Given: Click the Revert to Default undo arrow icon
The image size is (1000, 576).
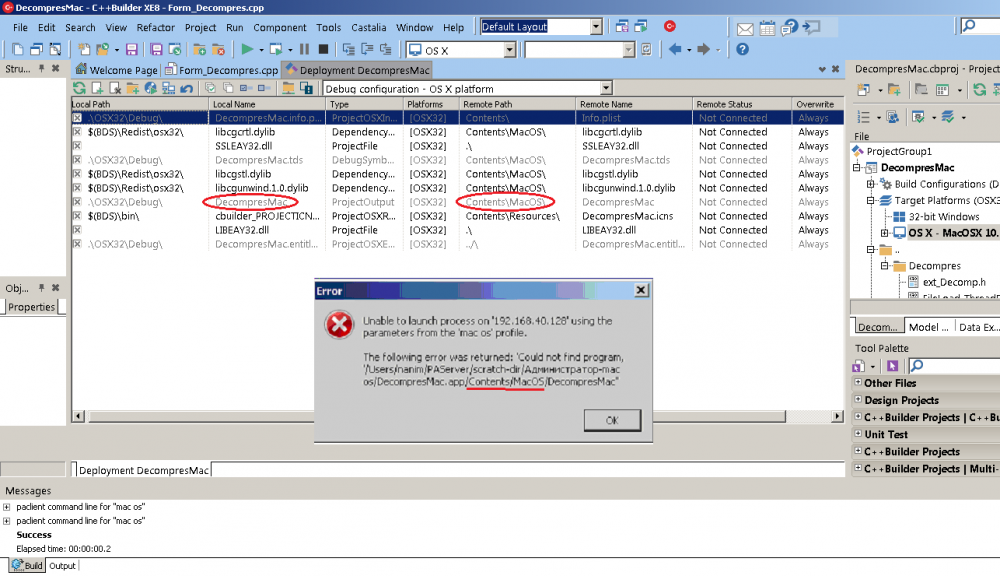Looking at the screenshot, I should click(x=186, y=88).
